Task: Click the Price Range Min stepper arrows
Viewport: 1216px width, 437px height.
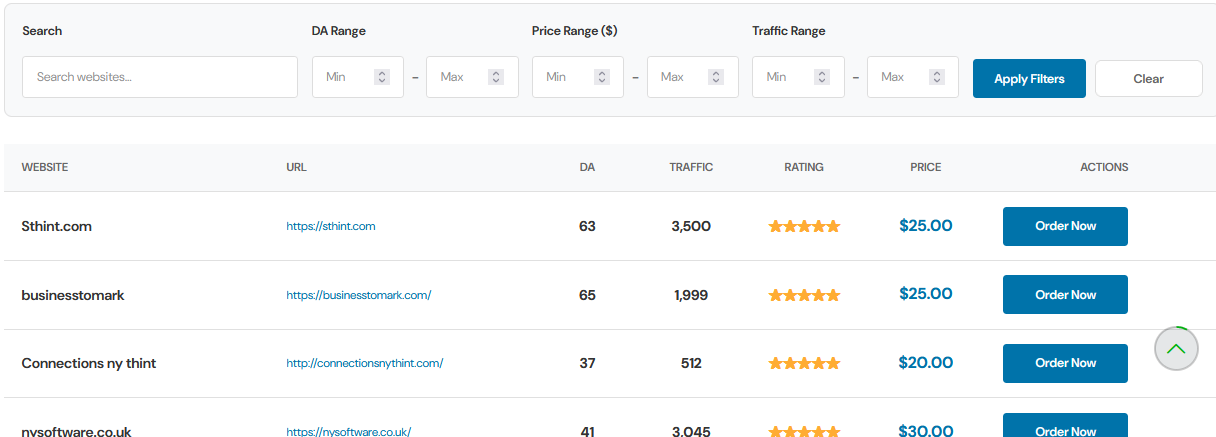Action: (x=602, y=77)
